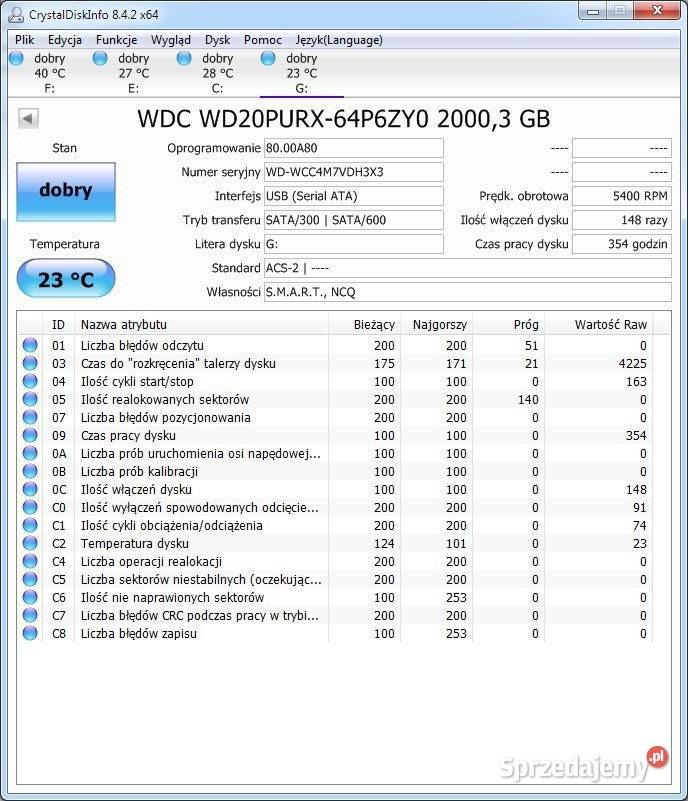Sort by the Wartość Raw column header
Image resolution: width=688 pixels, height=801 pixels.
click(x=610, y=324)
